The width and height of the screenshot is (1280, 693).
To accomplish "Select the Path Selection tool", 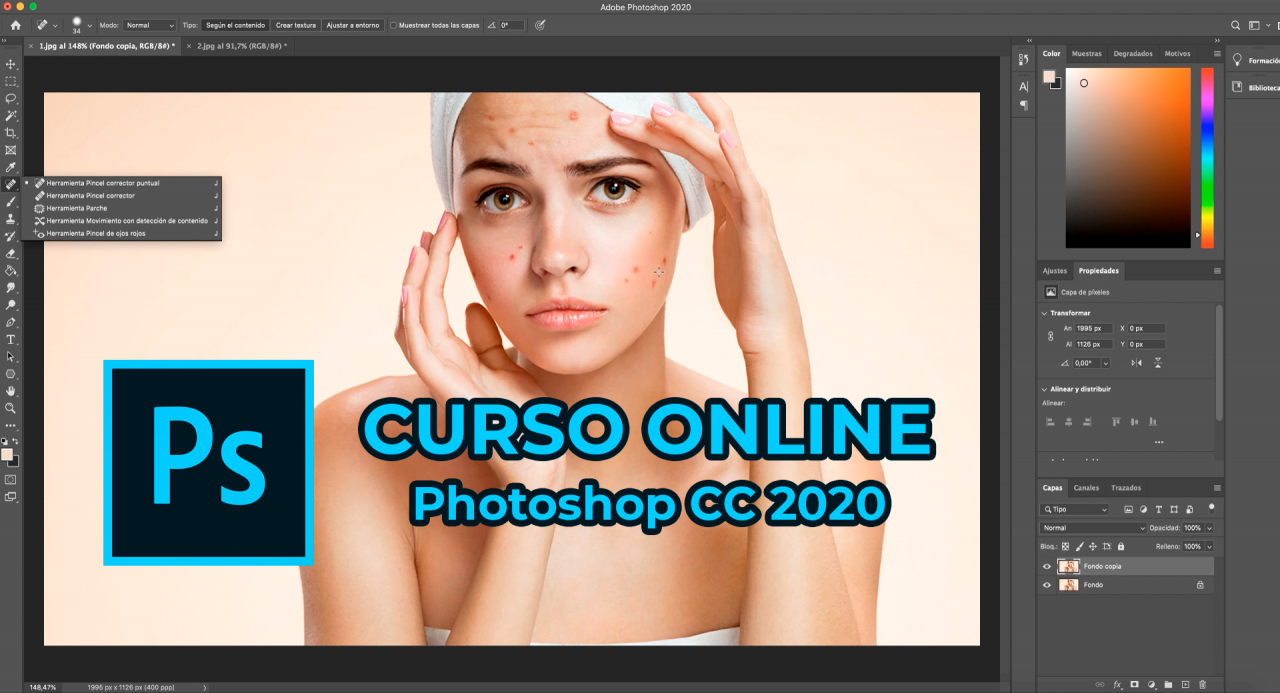I will click(11, 356).
